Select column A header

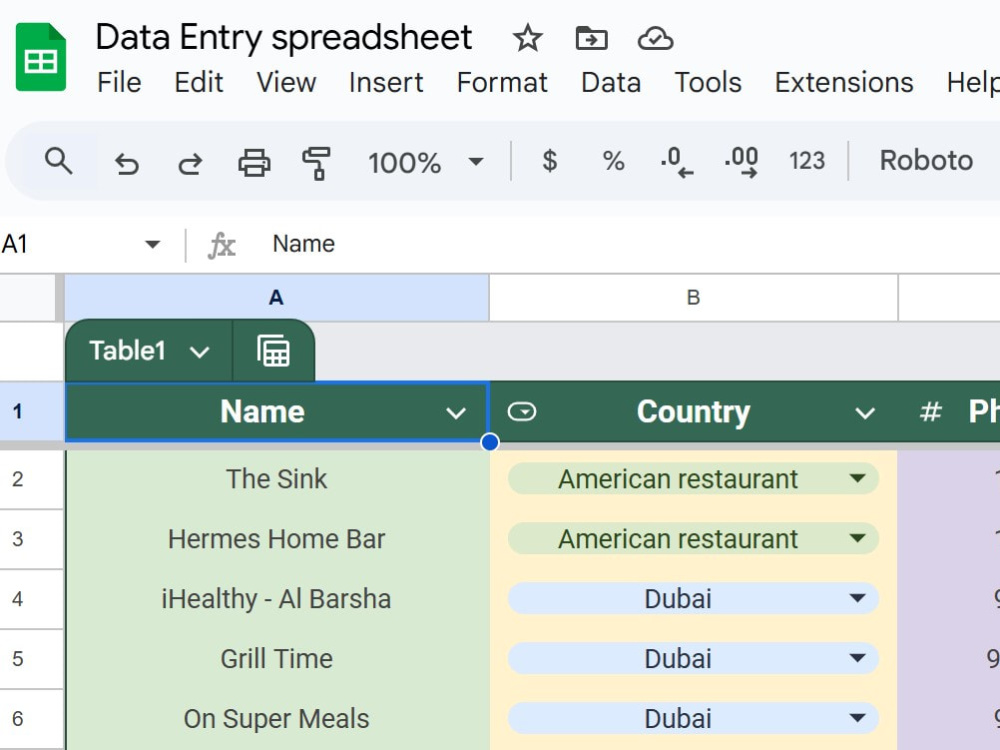pyautogui.click(x=276, y=298)
